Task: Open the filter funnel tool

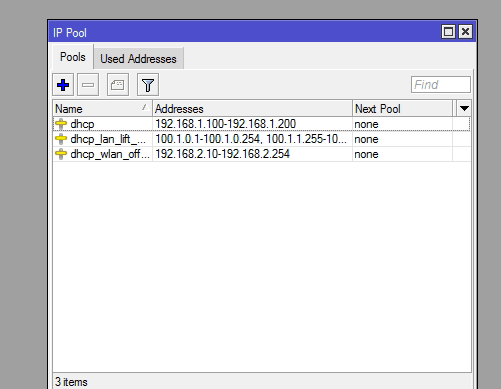Action: [148, 85]
